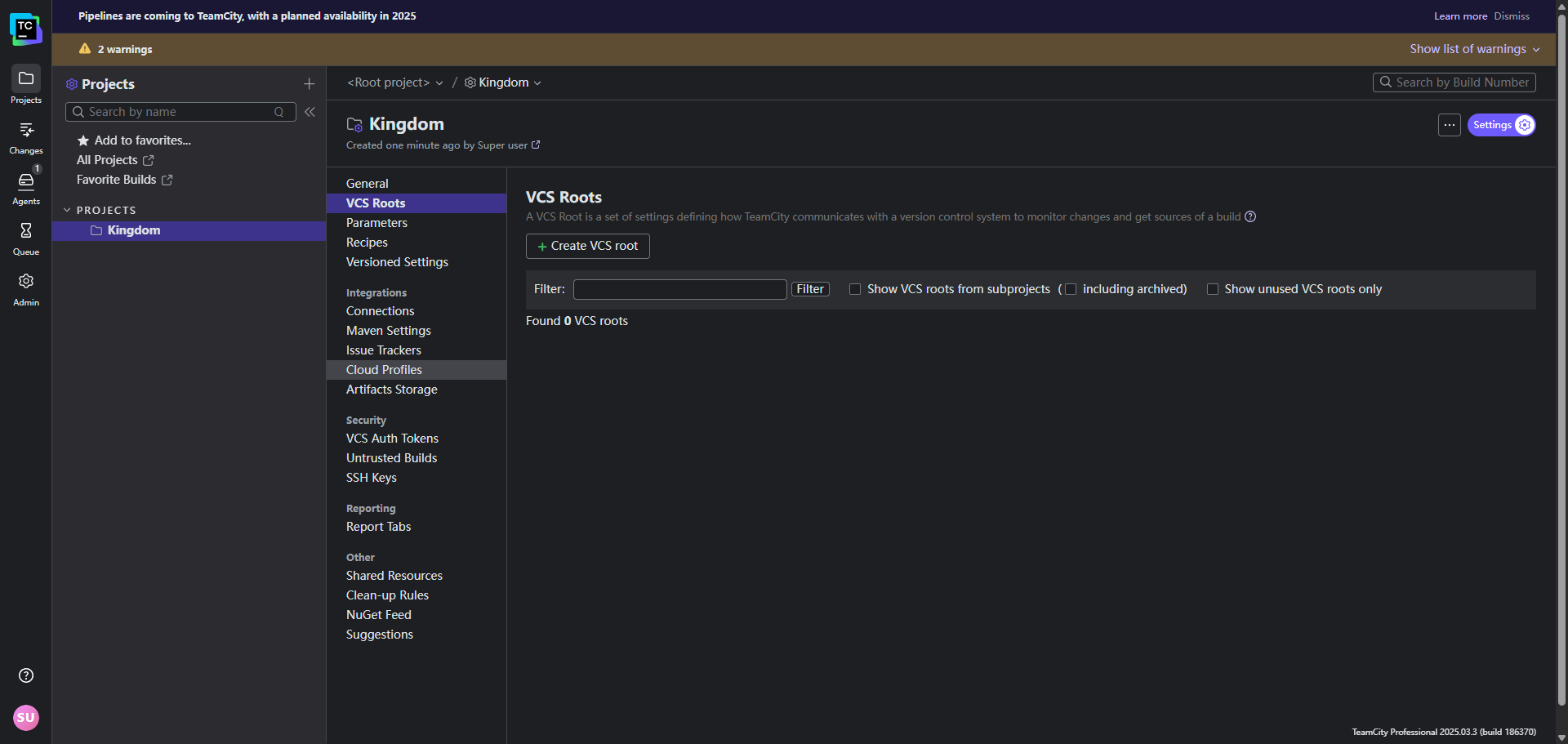This screenshot has width=1568, height=744.
Task: Focus the Search by name field
Action: (180, 112)
